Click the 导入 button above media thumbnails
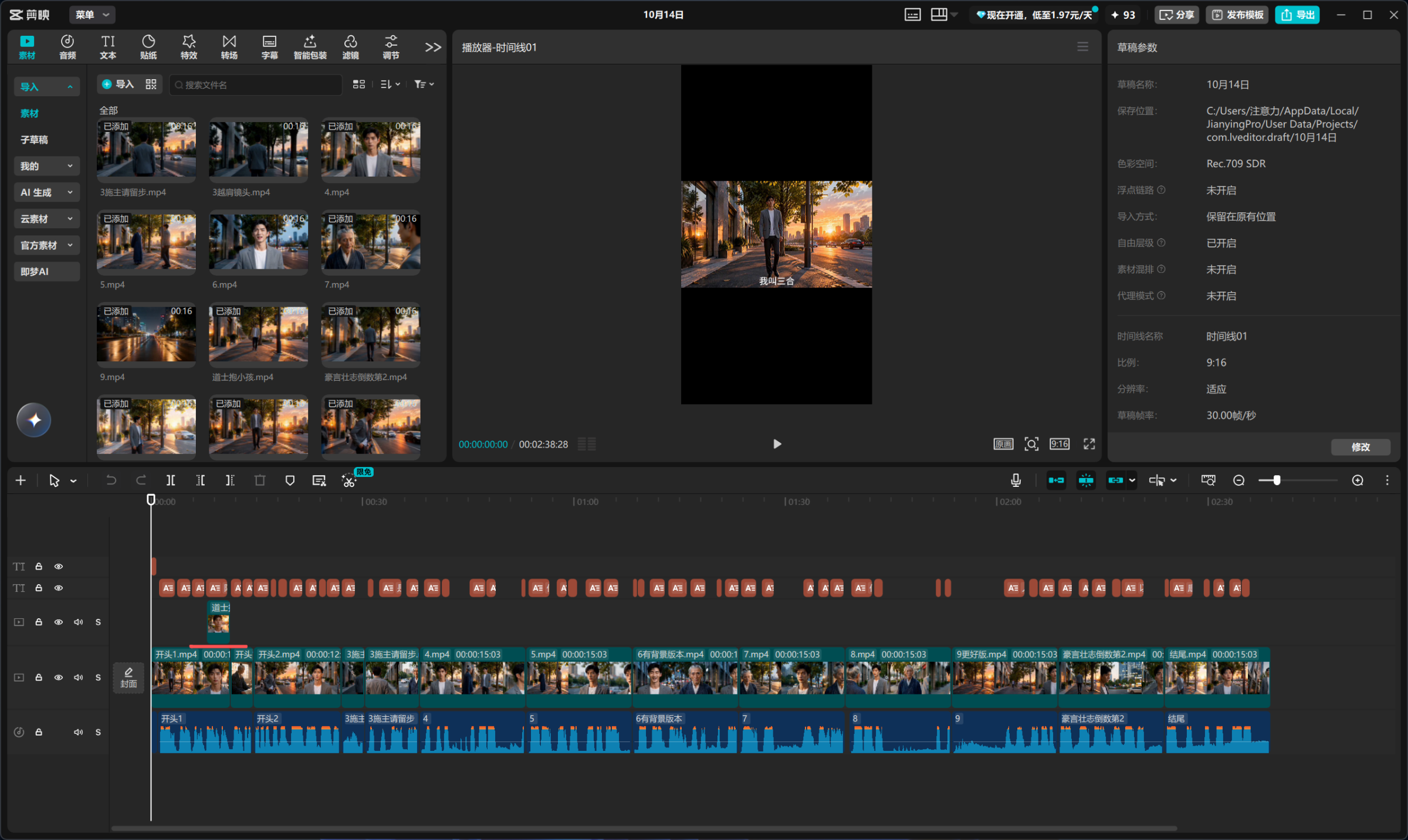 [118, 84]
